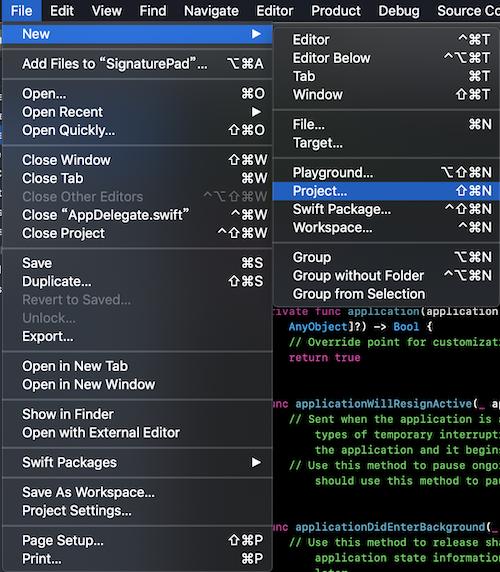This screenshot has width=500, height=572.
Task: Select Save As Workspace…
Action: (x=137, y=492)
